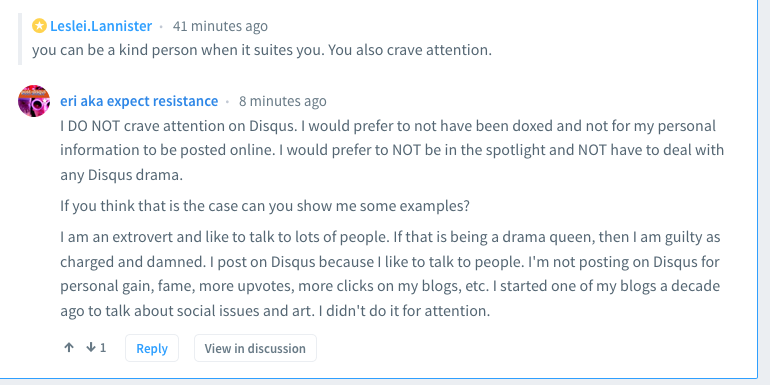Click the paragraph beginning I DO NOT crave
Screen dimensions: 770x385
tap(392, 150)
